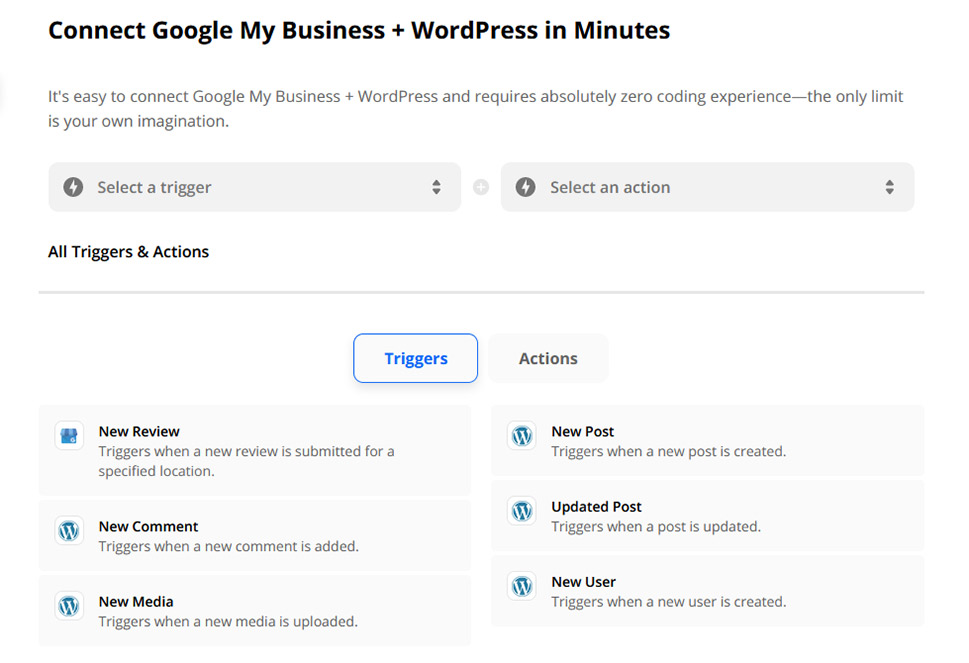Click the plus icon between trigger and action
Viewport: 969px width, 663px height.
click(x=481, y=187)
